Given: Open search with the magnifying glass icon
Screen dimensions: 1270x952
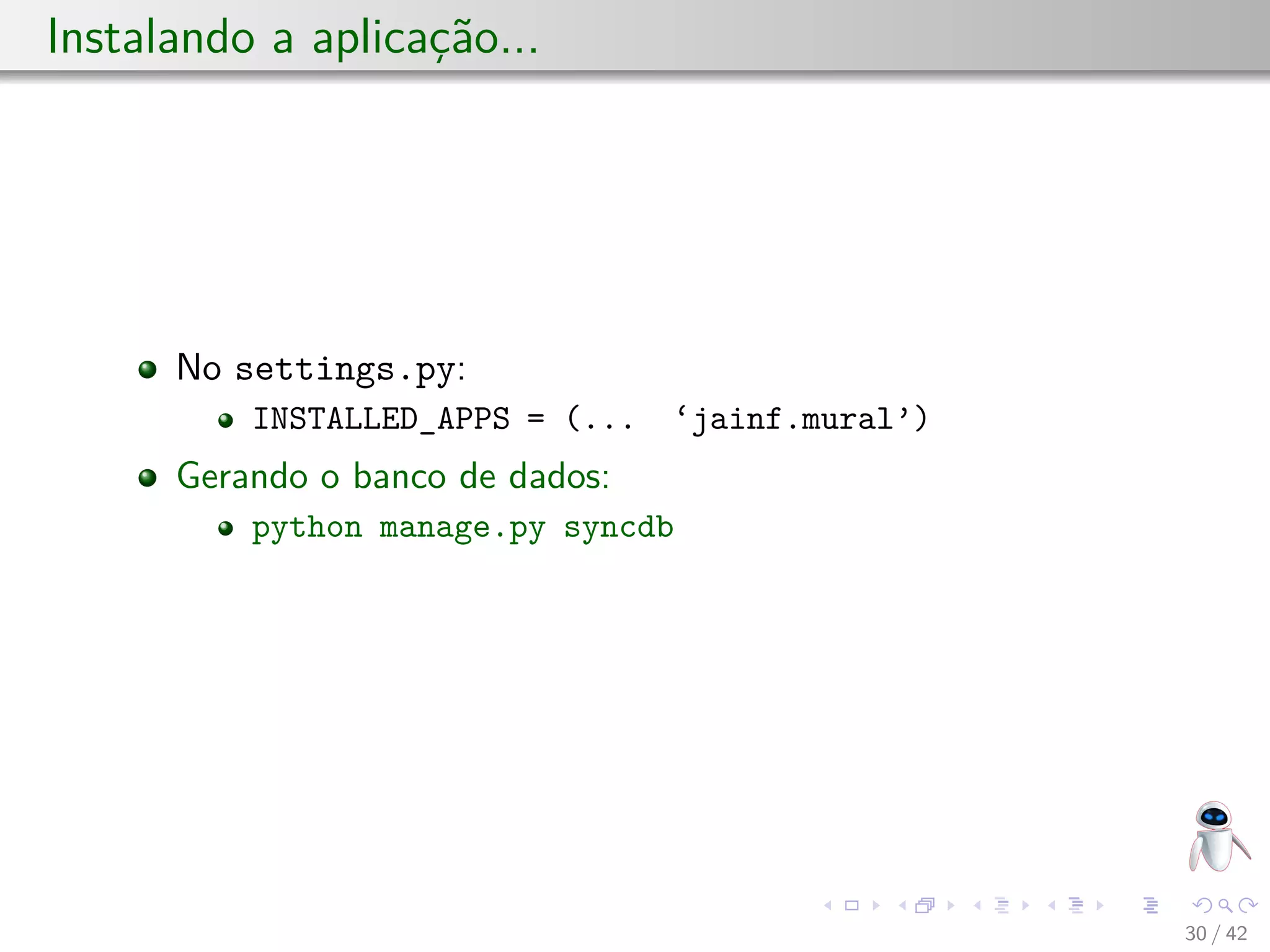Looking at the screenshot, I should [x=1225, y=906].
